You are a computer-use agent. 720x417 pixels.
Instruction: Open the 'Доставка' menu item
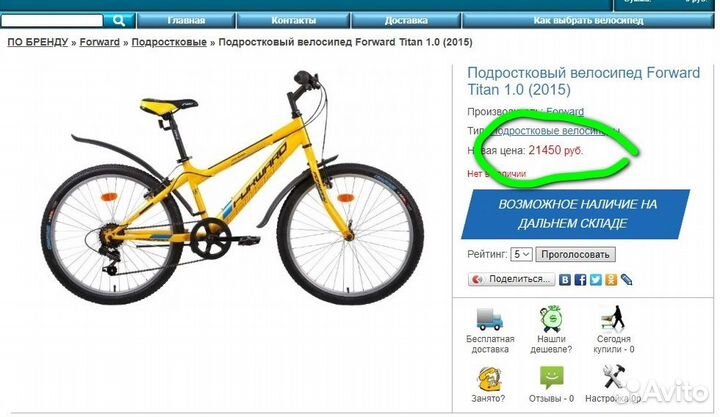tap(406, 21)
